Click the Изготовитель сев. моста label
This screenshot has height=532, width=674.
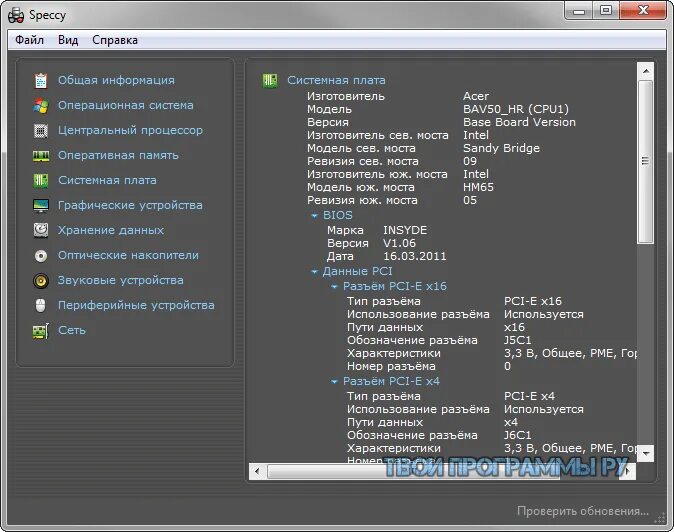(377, 135)
